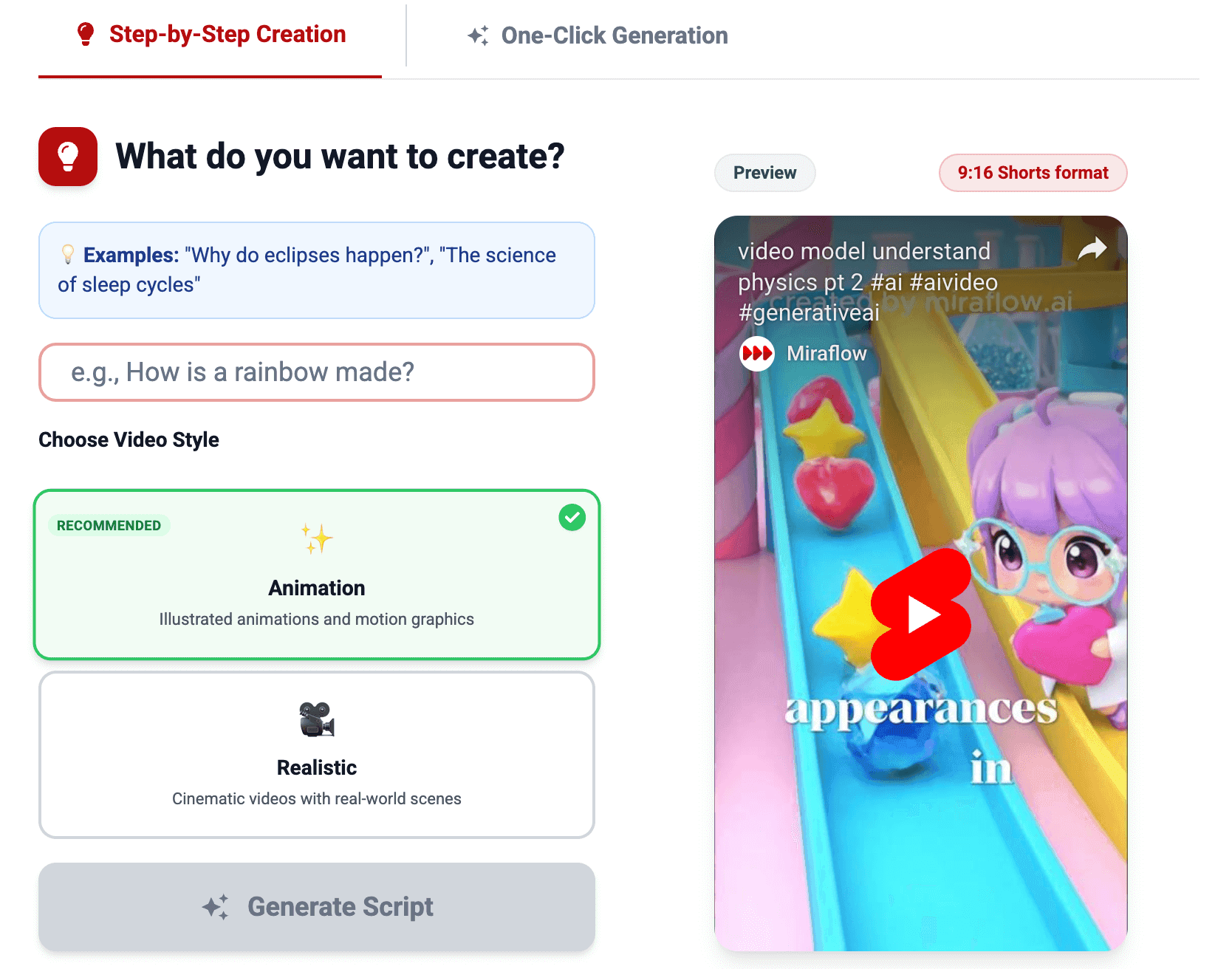The width and height of the screenshot is (1232, 969).
Task: Click the share arrow on video preview
Action: click(x=1092, y=249)
